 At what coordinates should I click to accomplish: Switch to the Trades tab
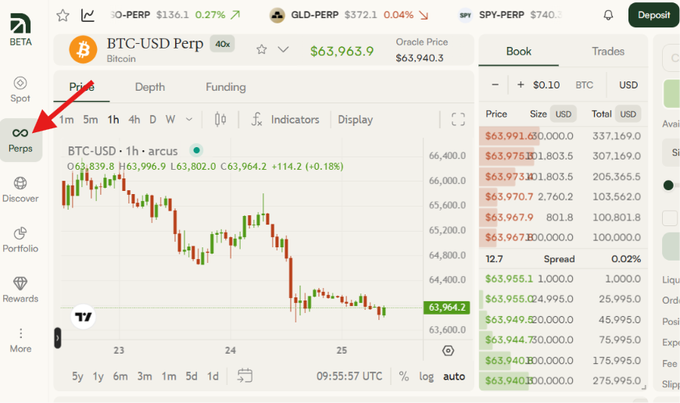[x=608, y=51]
